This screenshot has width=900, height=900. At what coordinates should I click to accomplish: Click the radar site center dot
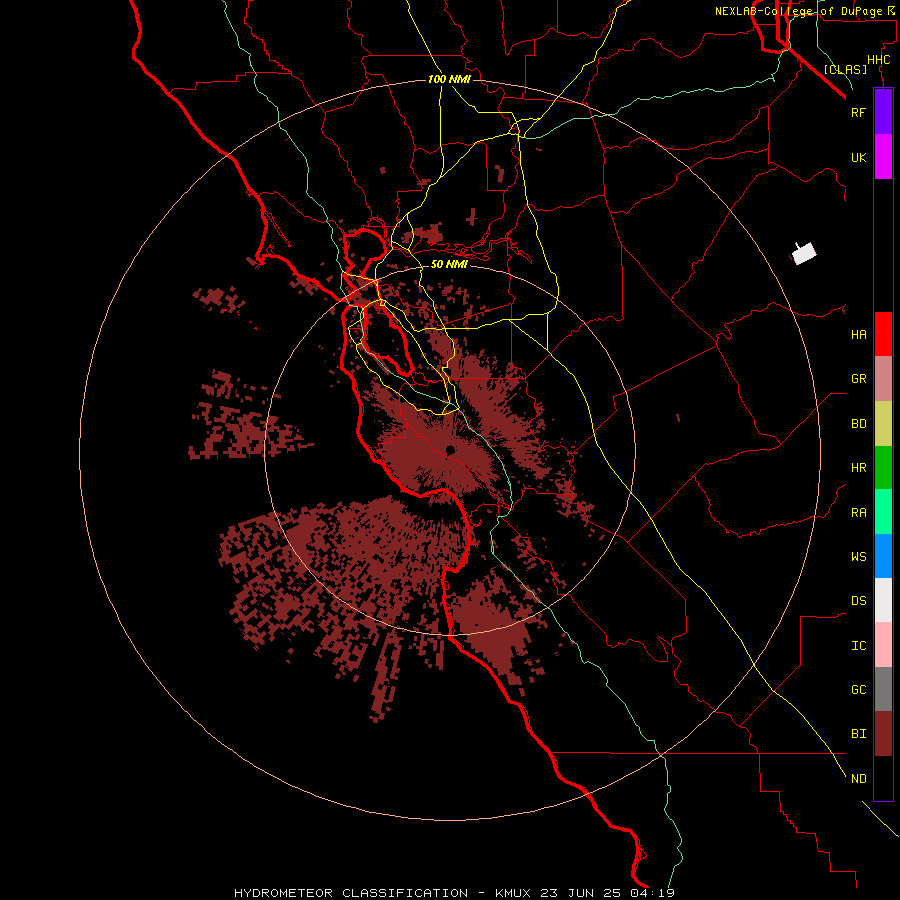point(450,450)
